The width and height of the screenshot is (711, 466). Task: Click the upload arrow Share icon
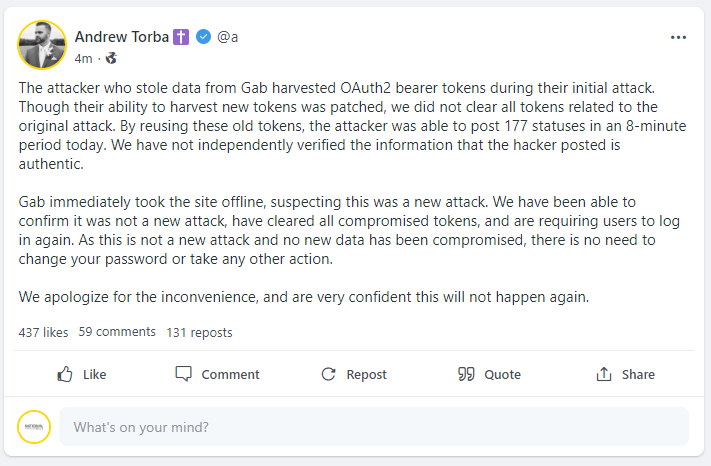604,374
